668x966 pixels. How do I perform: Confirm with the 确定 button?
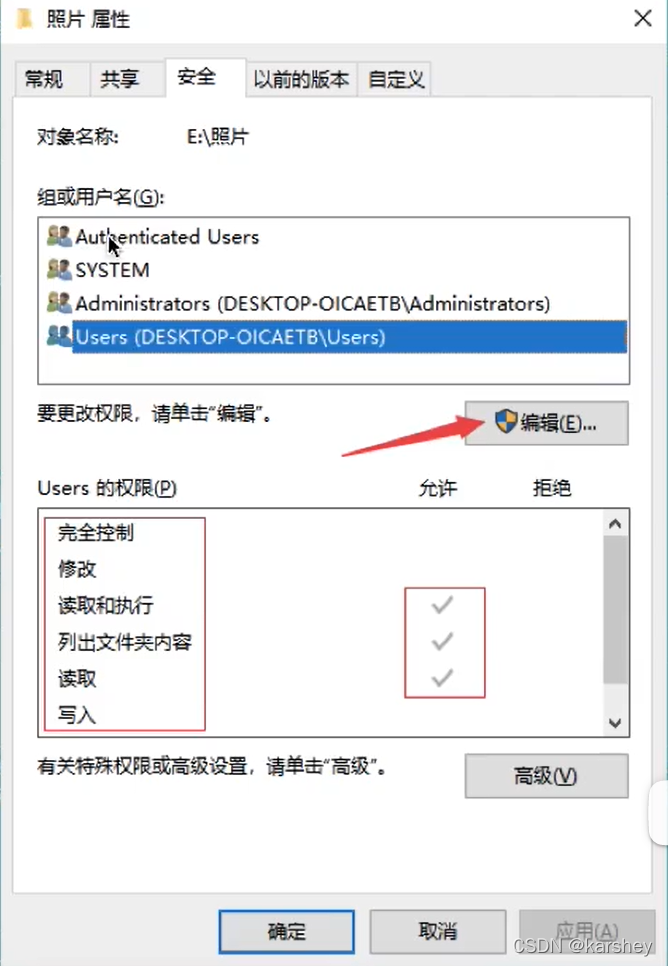point(287,931)
